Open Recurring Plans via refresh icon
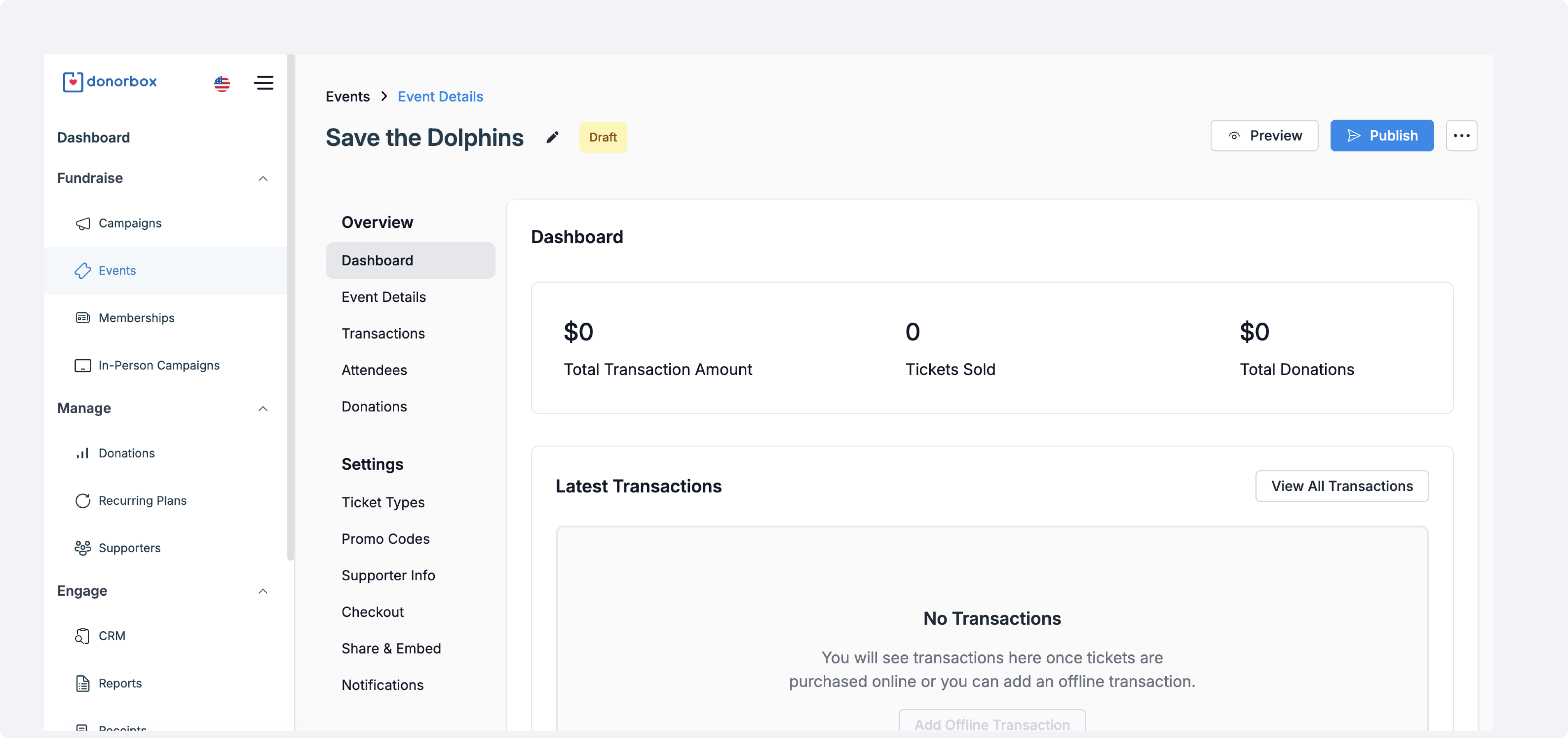 (83, 500)
